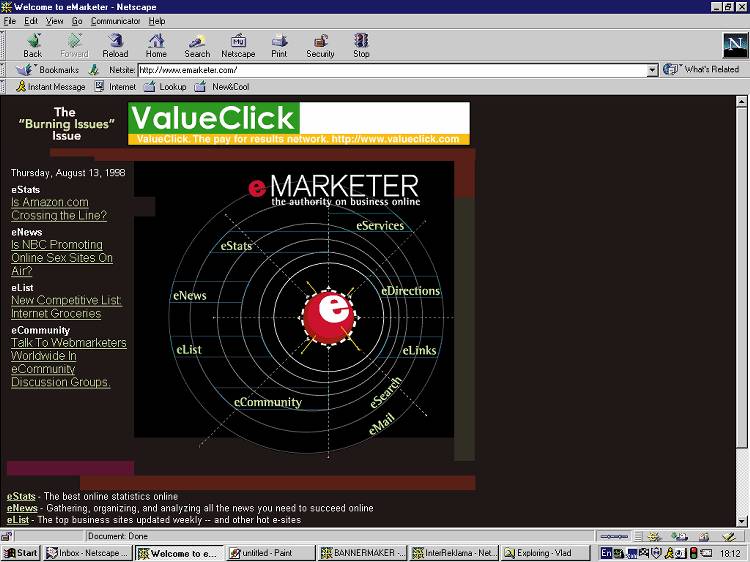This screenshot has height=562, width=750.
Task: Open the View menu
Action: tap(54, 21)
